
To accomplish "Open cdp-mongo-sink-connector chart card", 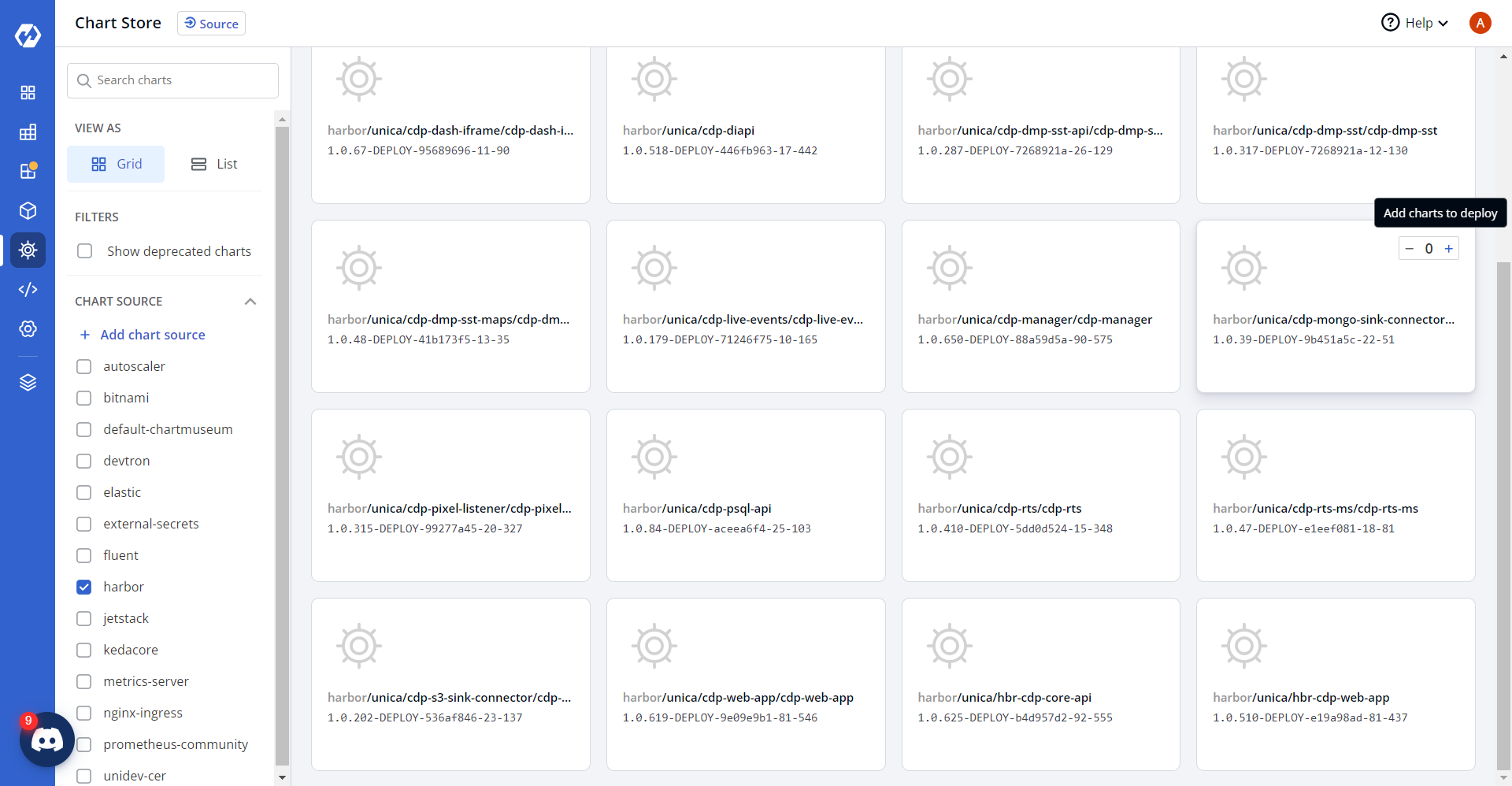I will [x=1336, y=306].
